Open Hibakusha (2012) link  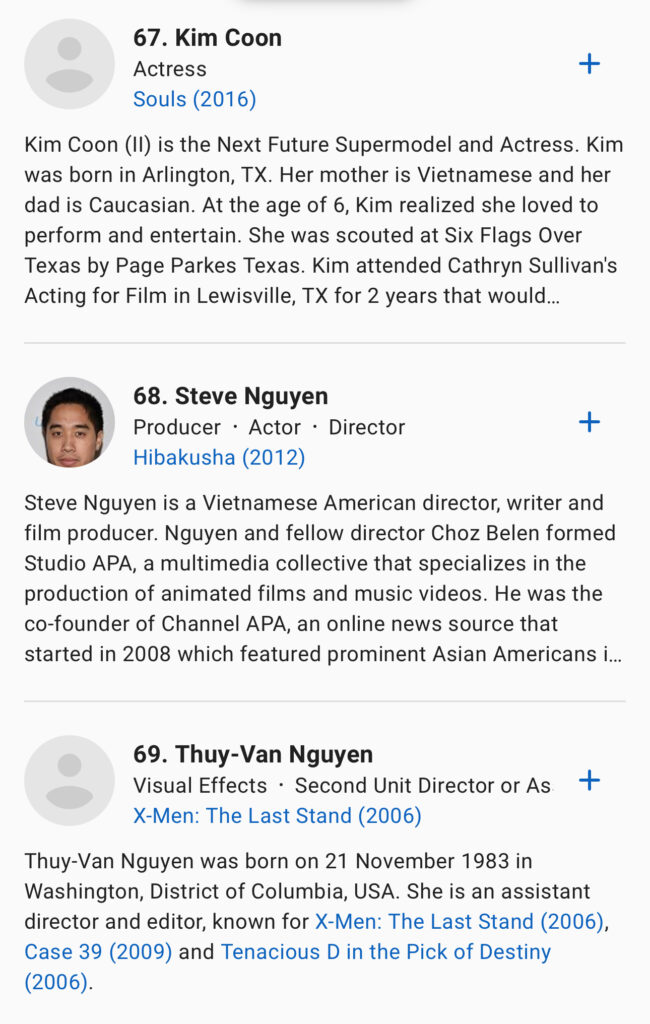[219, 457]
